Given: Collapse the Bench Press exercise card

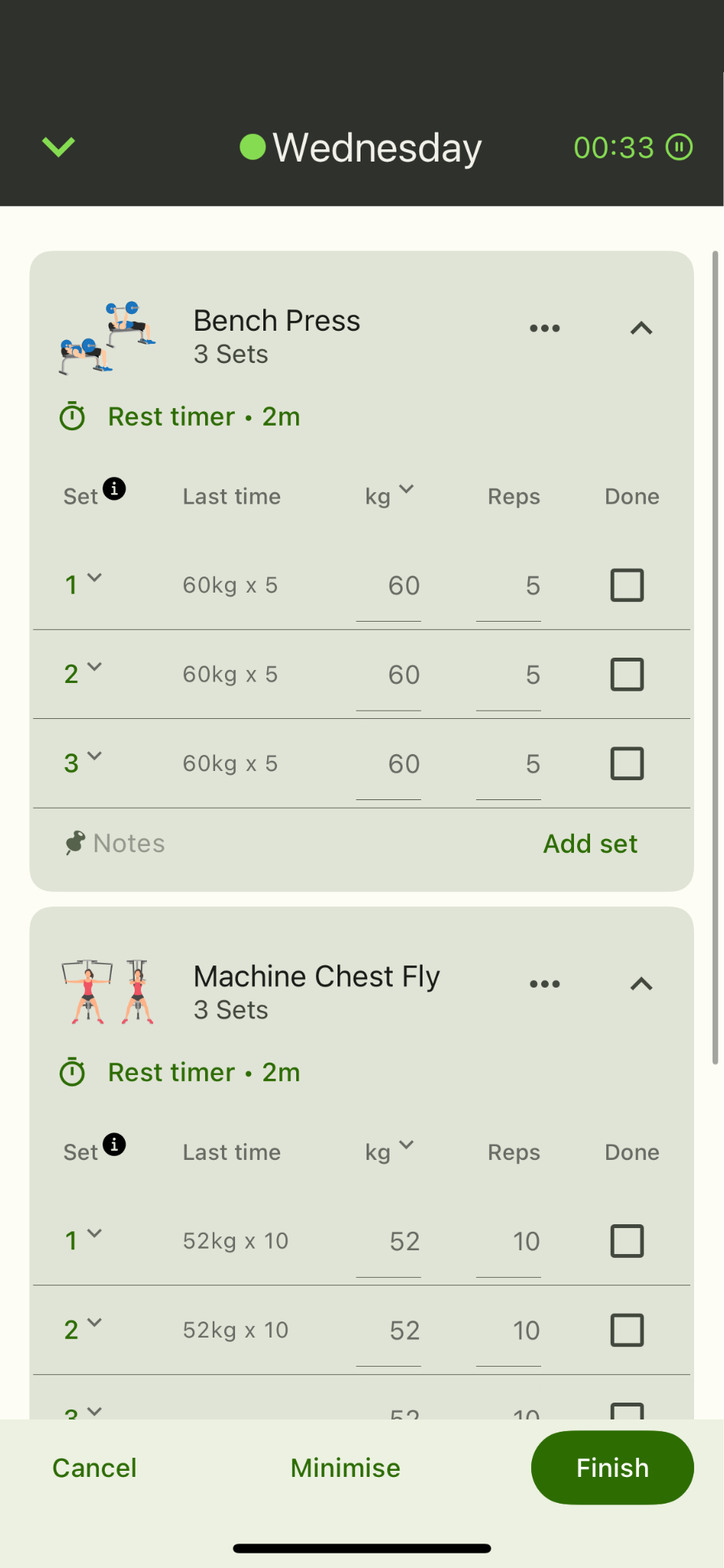Looking at the screenshot, I should [x=641, y=328].
